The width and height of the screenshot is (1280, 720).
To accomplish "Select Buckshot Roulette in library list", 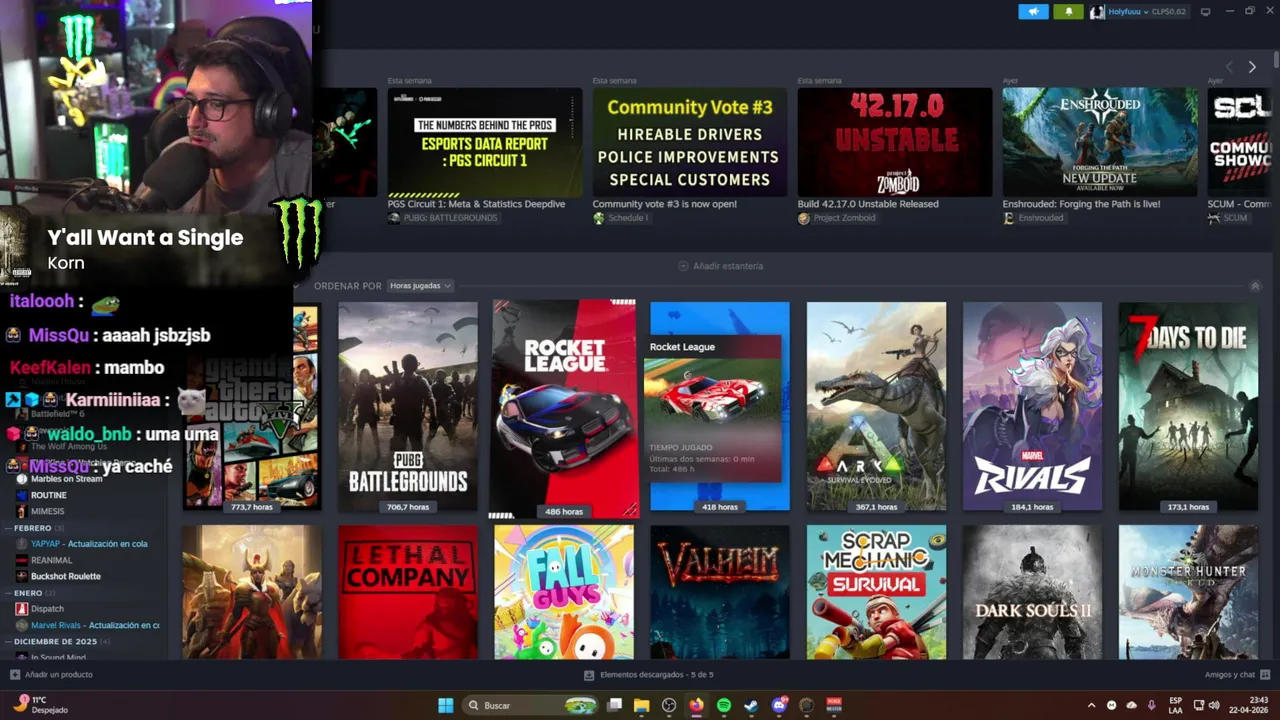I will tap(65, 576).
